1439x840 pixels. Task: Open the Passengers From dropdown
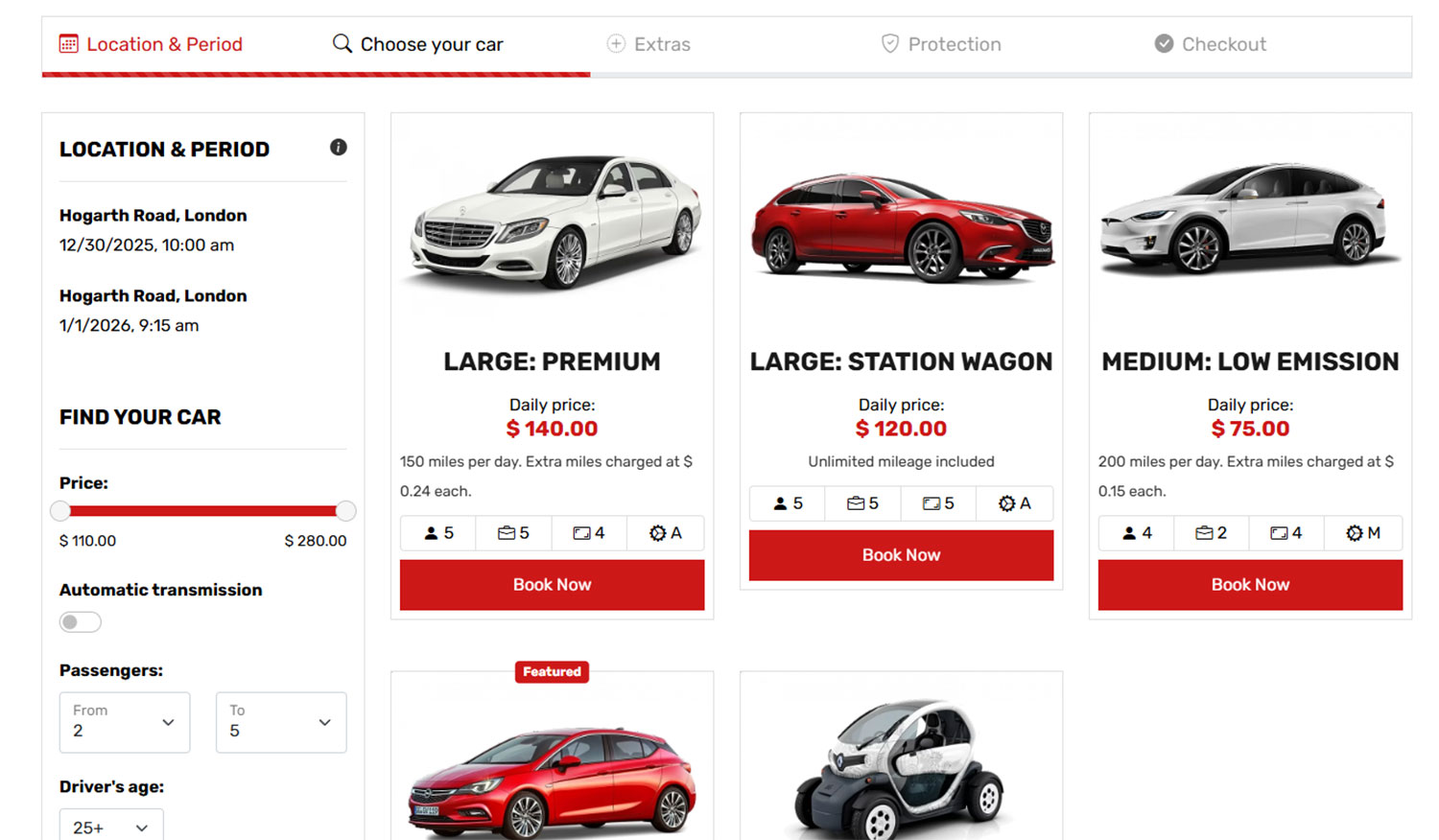pos(125,722)
